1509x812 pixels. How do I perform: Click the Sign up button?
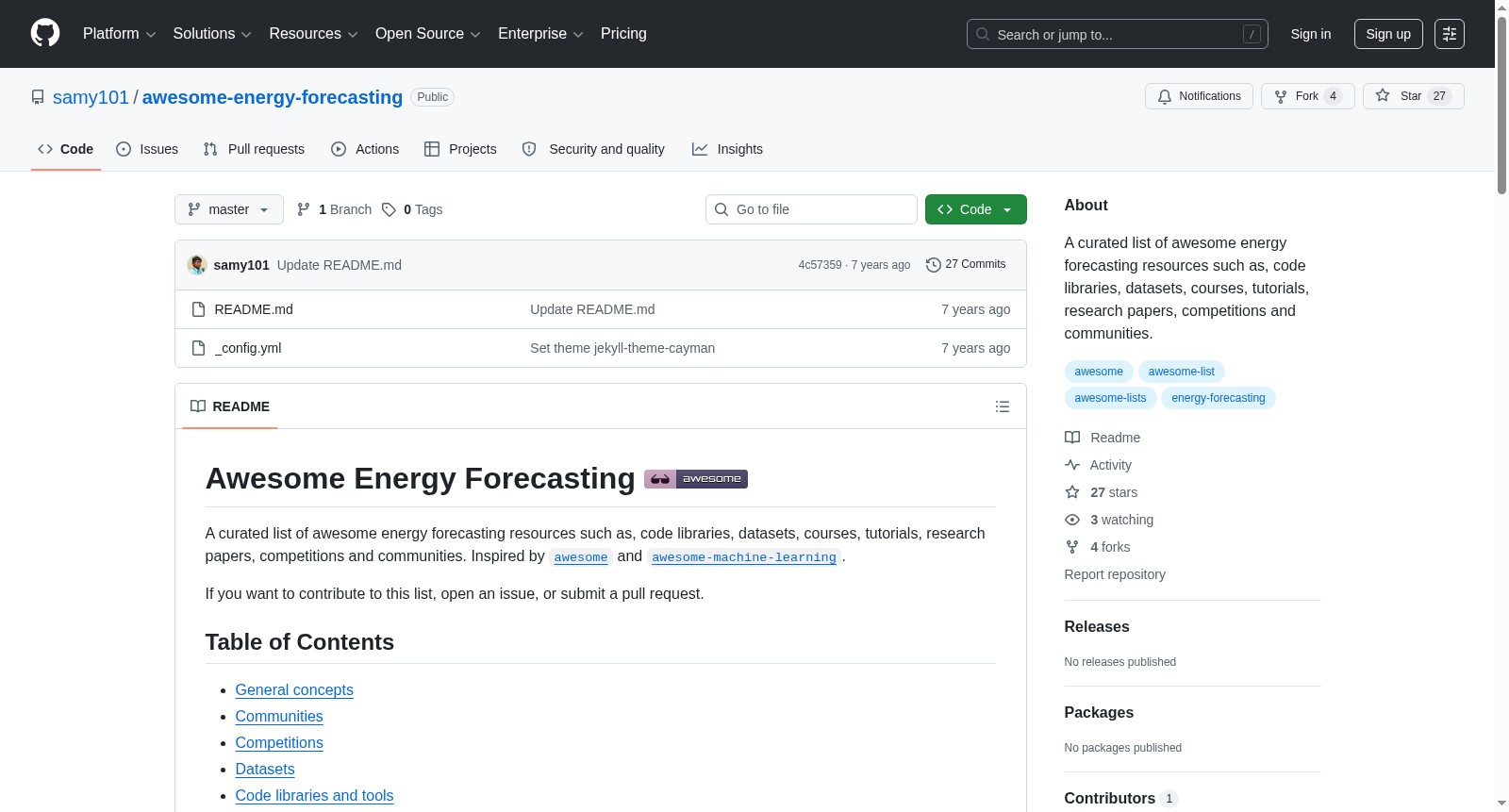click(1388, 34)
